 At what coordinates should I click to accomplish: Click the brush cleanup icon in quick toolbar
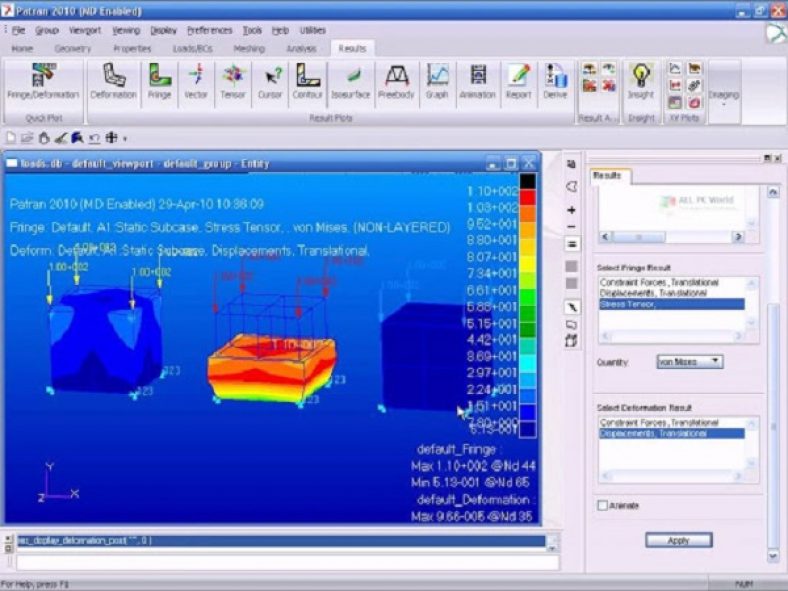pos(60,138)
